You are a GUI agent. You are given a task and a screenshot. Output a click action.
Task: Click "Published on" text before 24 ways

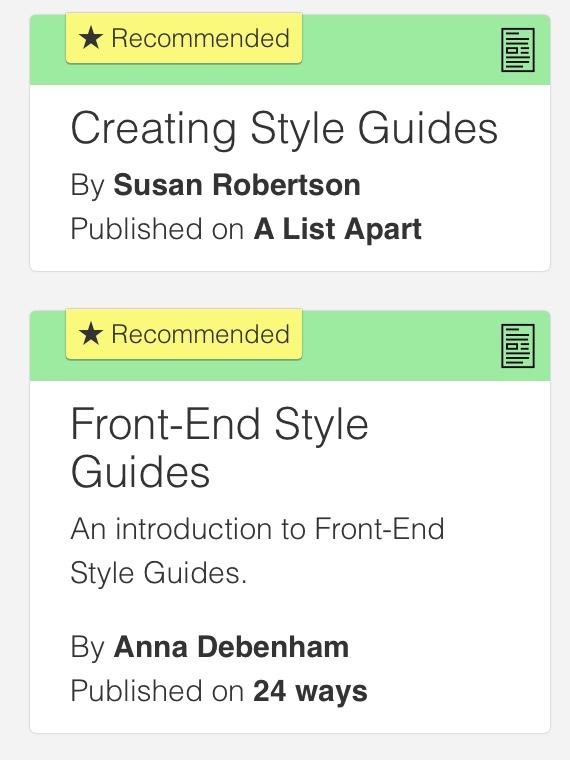tap(157, 691)
